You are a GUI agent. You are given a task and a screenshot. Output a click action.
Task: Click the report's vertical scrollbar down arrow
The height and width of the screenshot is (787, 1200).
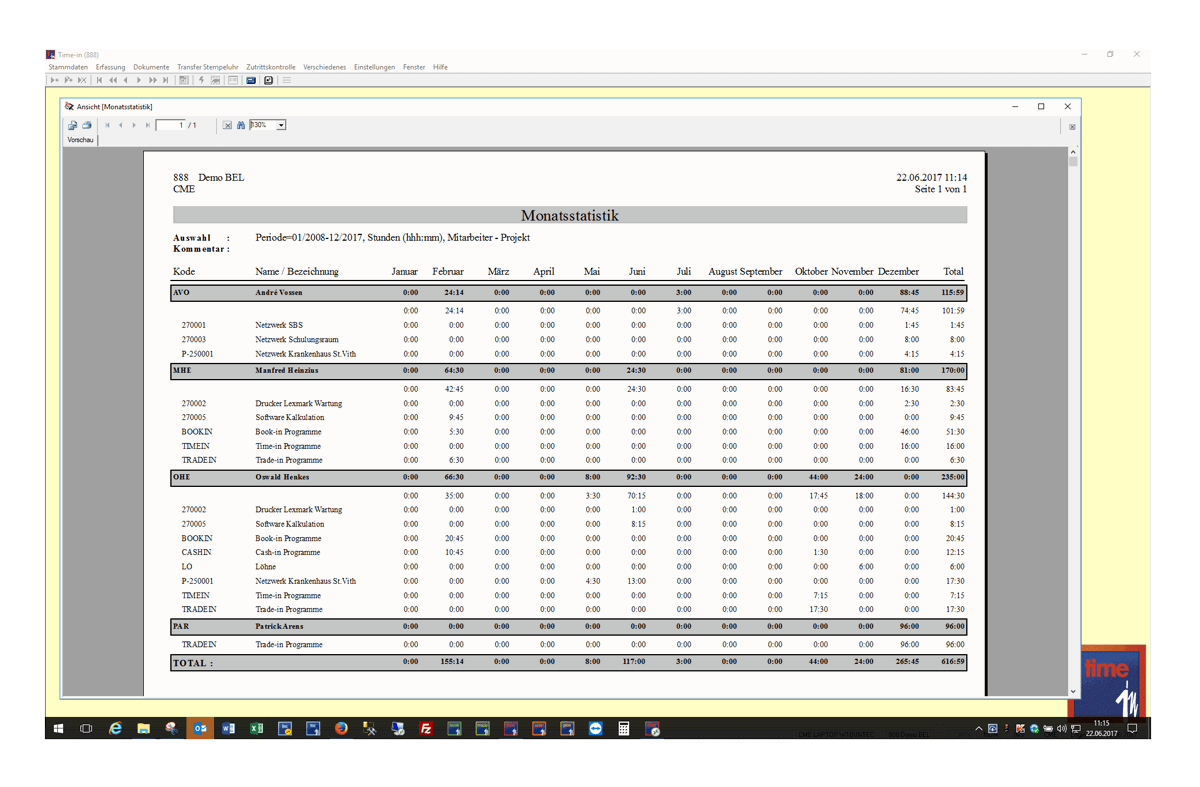point(1073,691)
